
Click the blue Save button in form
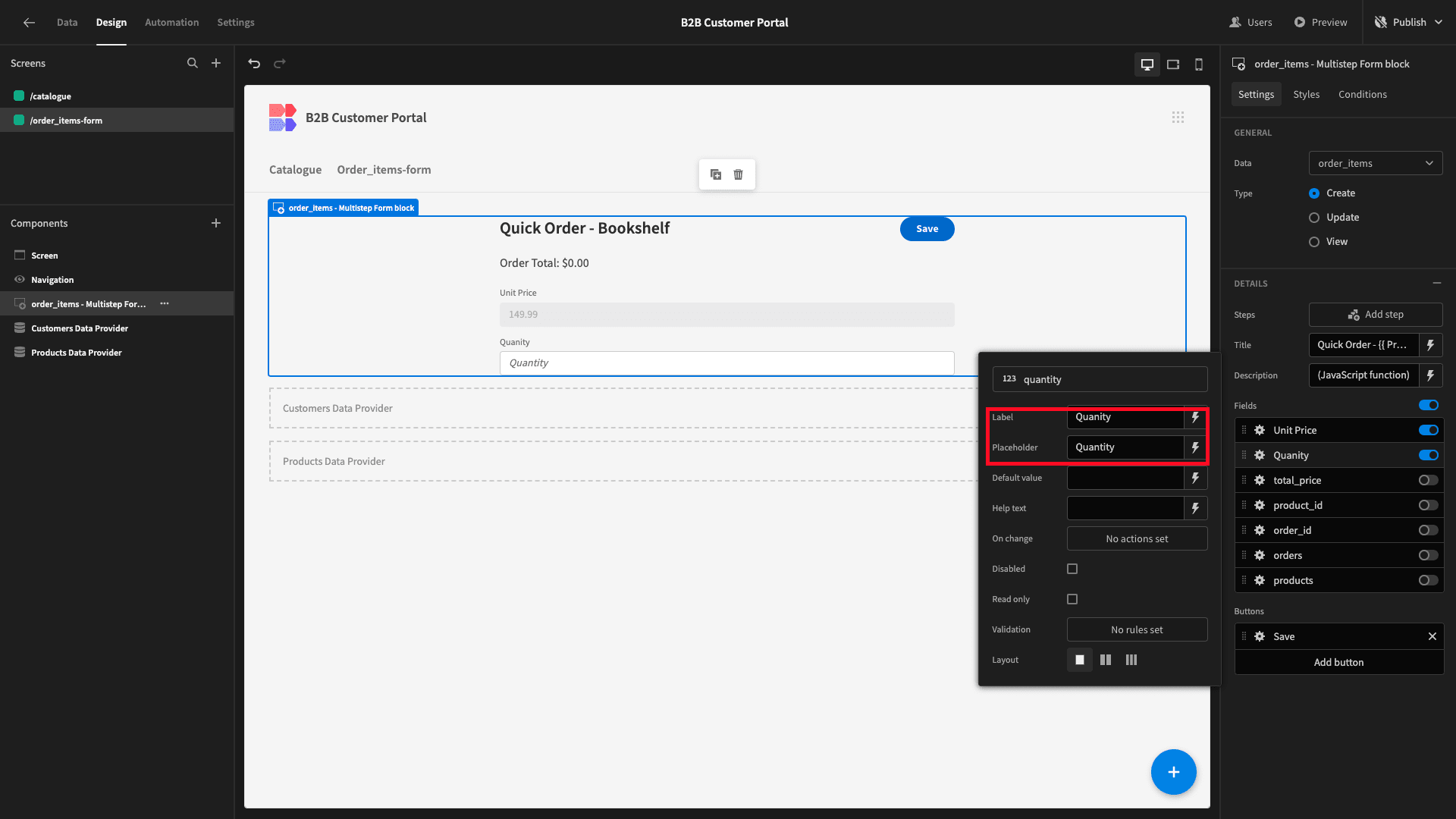(927, 229)
